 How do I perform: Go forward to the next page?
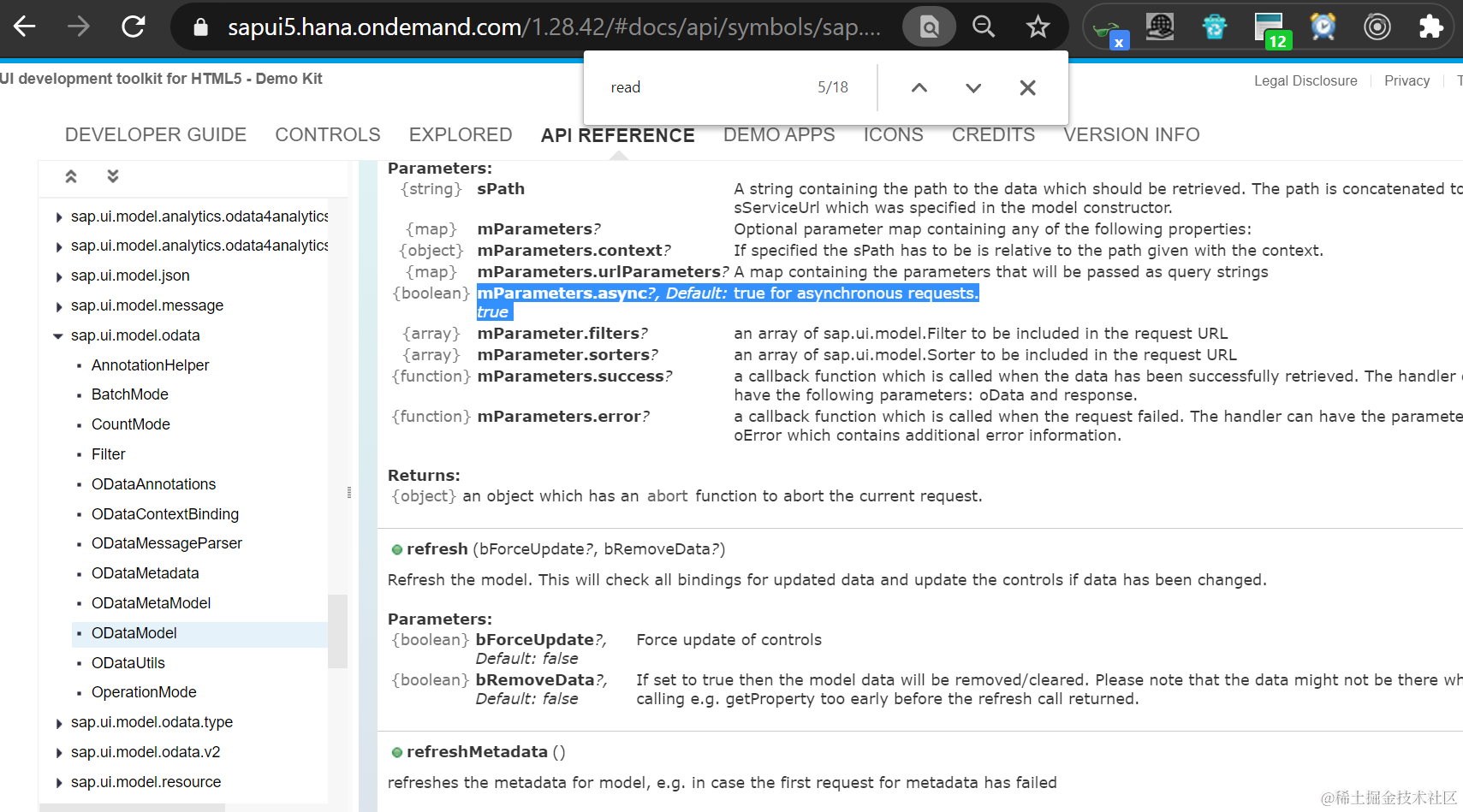click(x=79, y=27)
